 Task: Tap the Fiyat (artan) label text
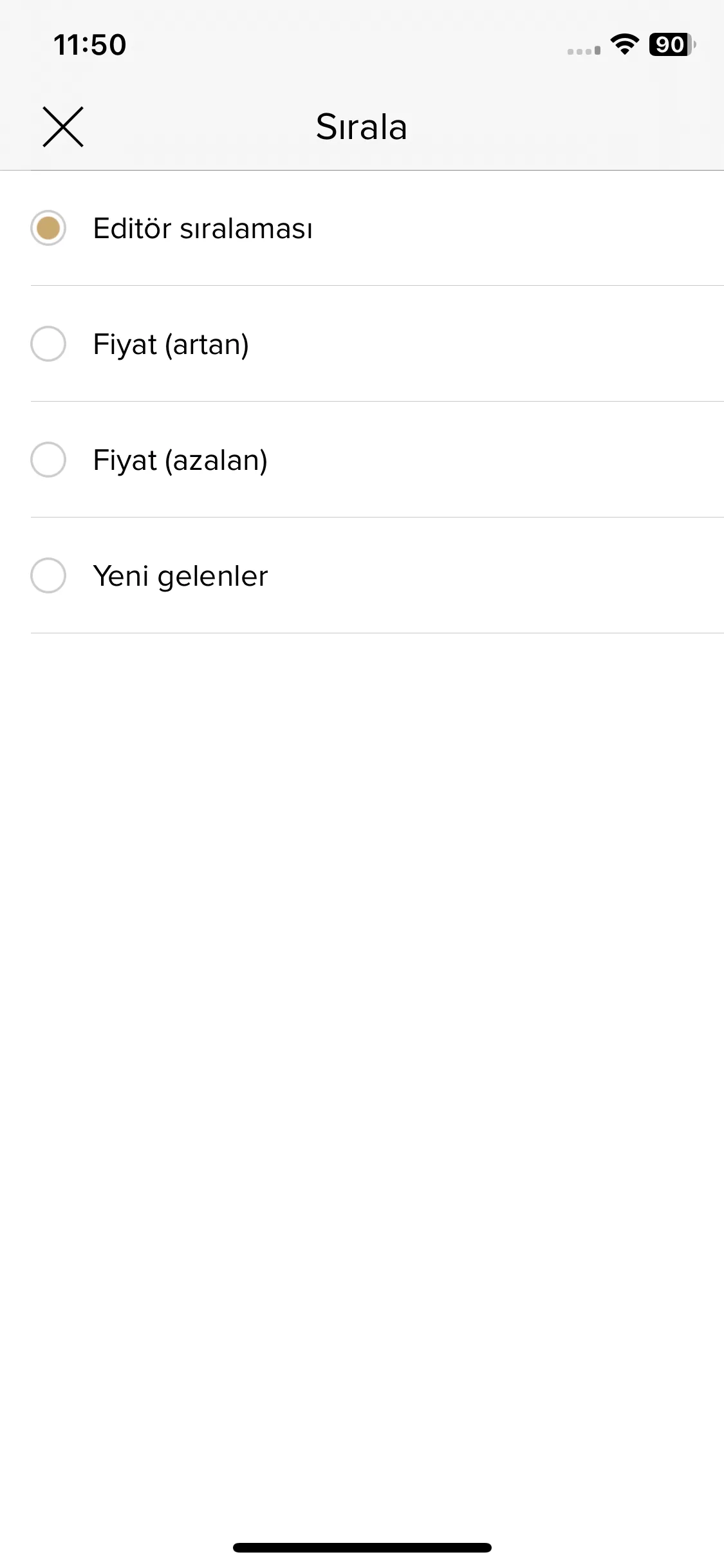[171, 344]
